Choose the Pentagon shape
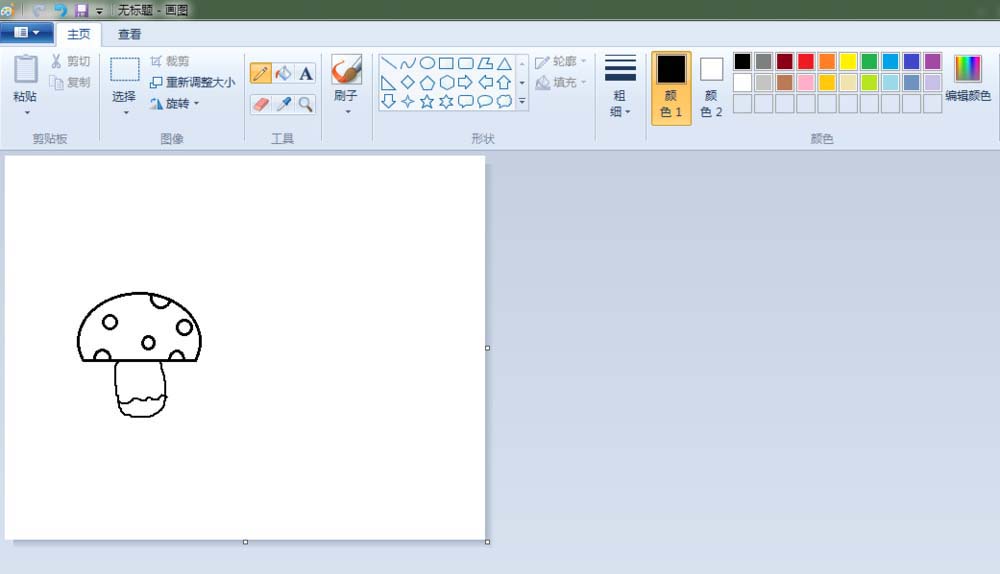The image size is (1000, 574). click(x=427, y=82)
